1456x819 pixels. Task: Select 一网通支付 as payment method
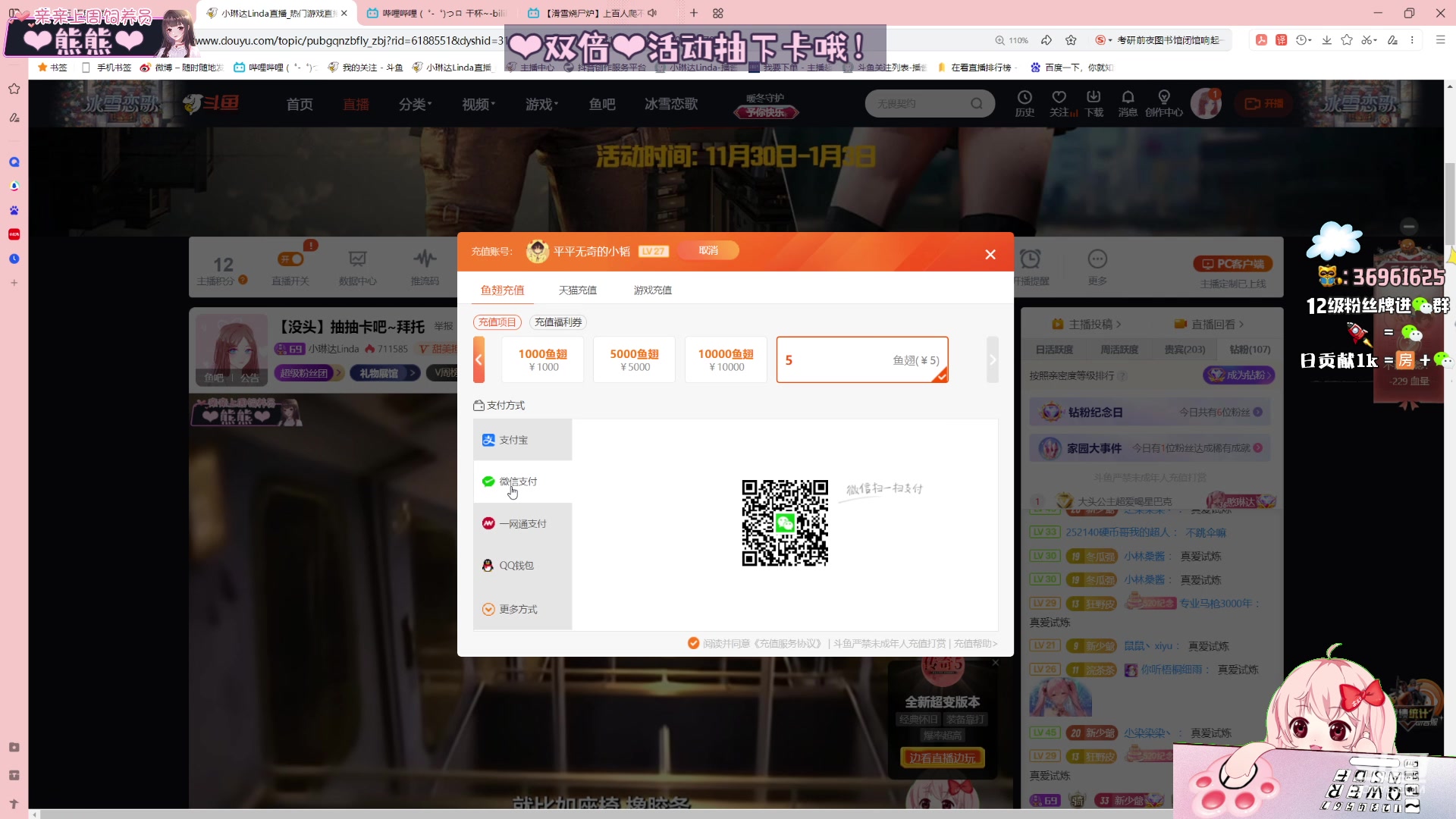[522, 523]
